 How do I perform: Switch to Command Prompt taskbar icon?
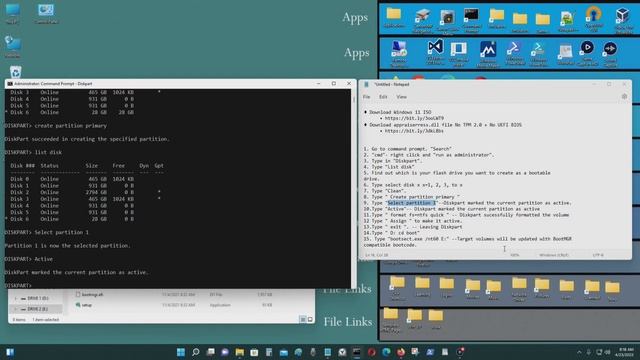[x=357, y=352]
